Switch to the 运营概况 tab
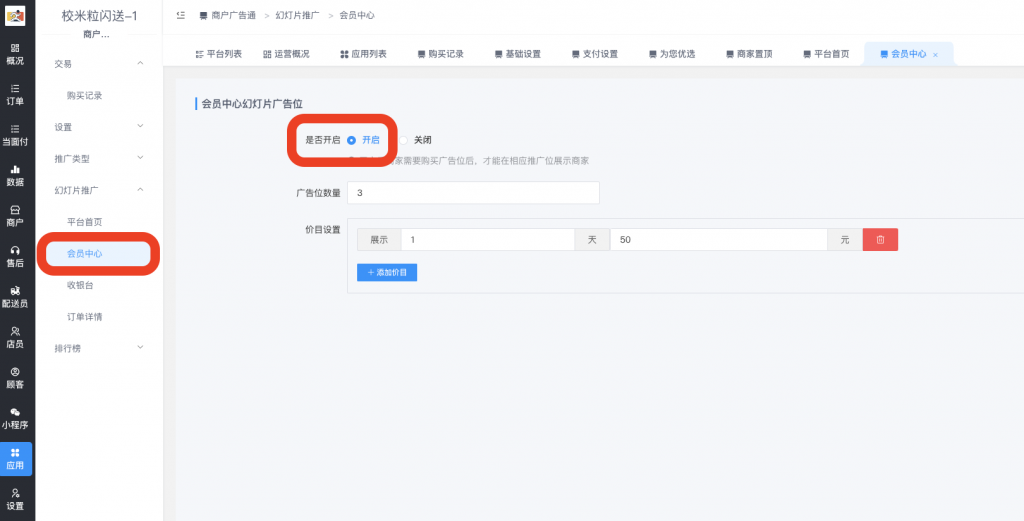Viewport: 1024px width, 521px height. click(x=286, y=54)
